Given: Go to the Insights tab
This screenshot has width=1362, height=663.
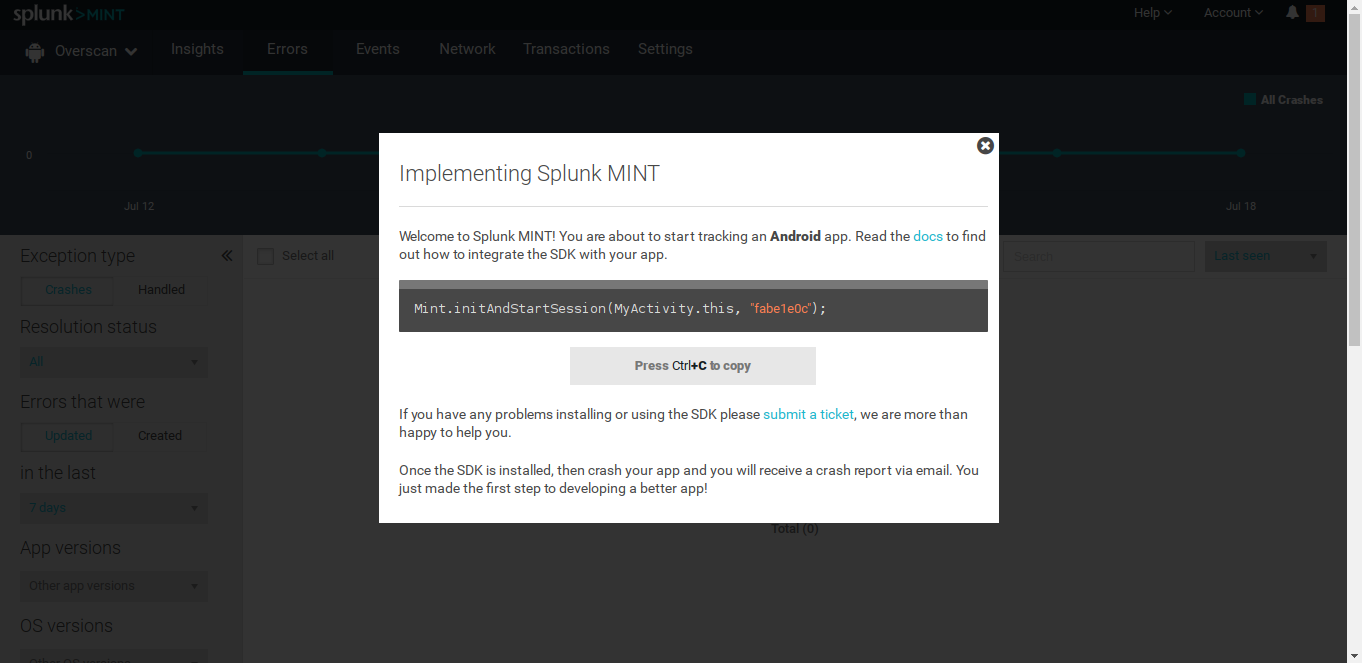Looking at the screenshot, I should tap(197, 49).
